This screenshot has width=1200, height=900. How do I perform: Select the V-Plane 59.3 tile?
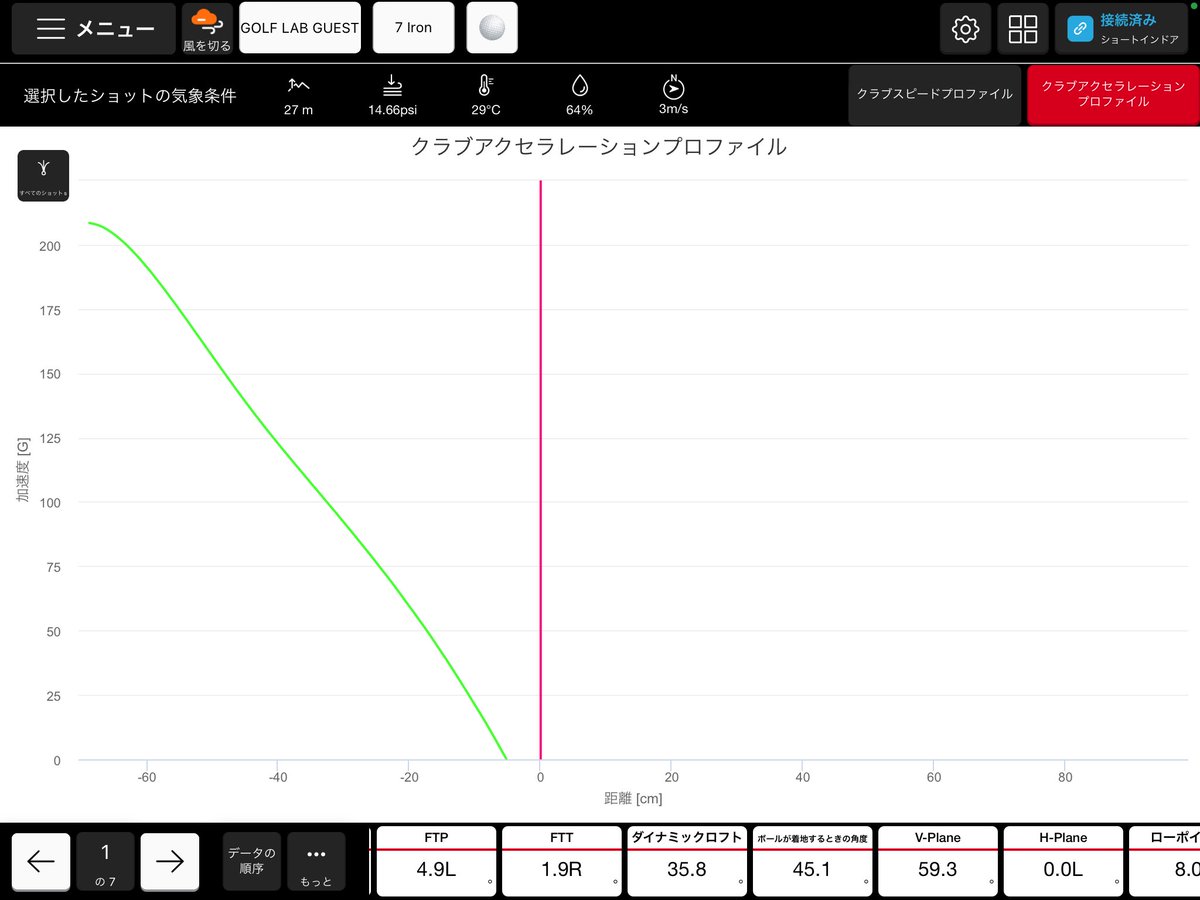pyautogui.click(x=938, y=861)
